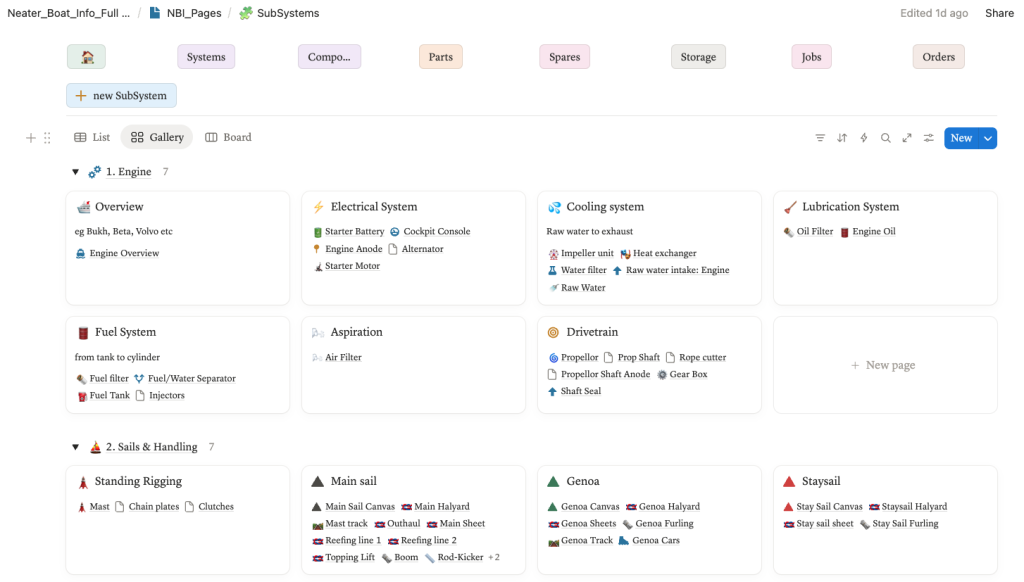
Task: Switch to the List view tab
Action: click(x=92, y=138)
